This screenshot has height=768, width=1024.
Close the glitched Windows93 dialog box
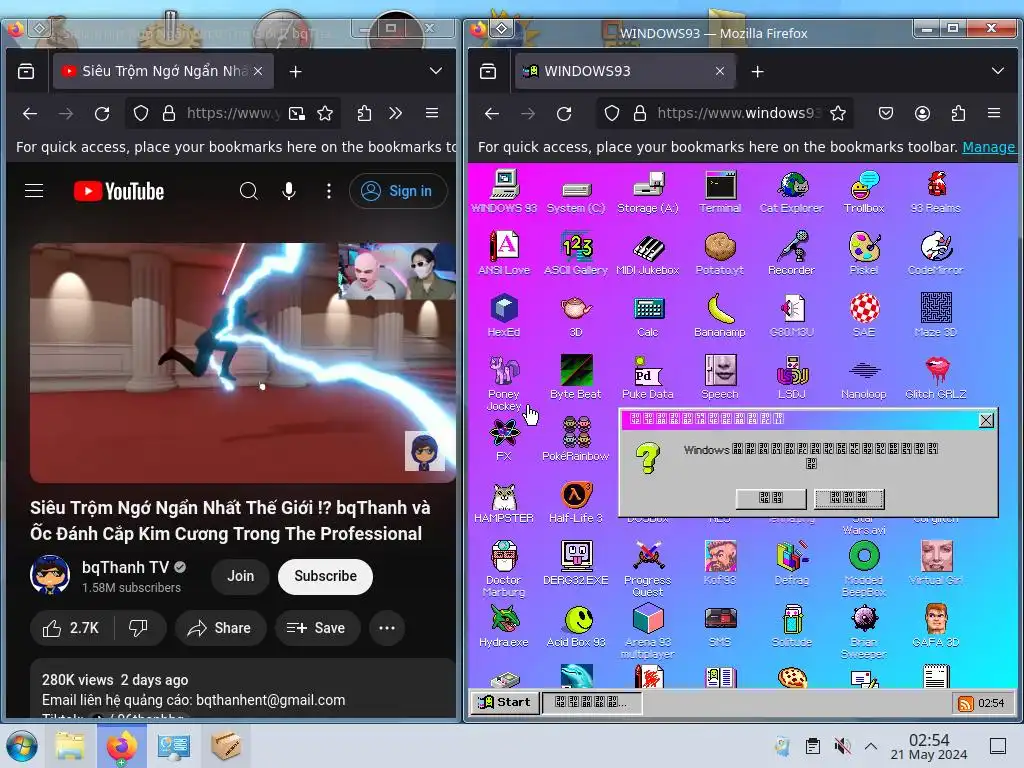tap(986, 420)
